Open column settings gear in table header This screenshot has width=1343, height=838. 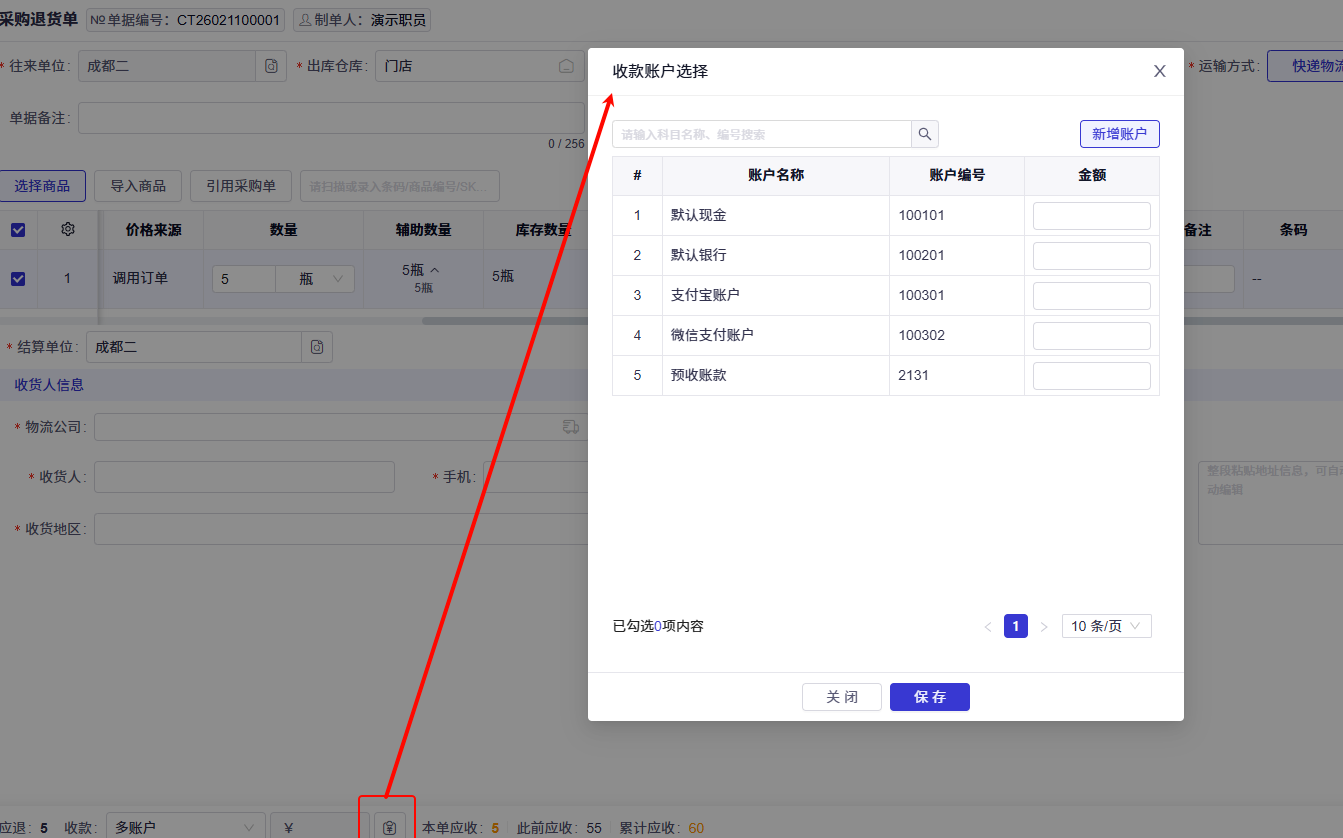(68, 229)
